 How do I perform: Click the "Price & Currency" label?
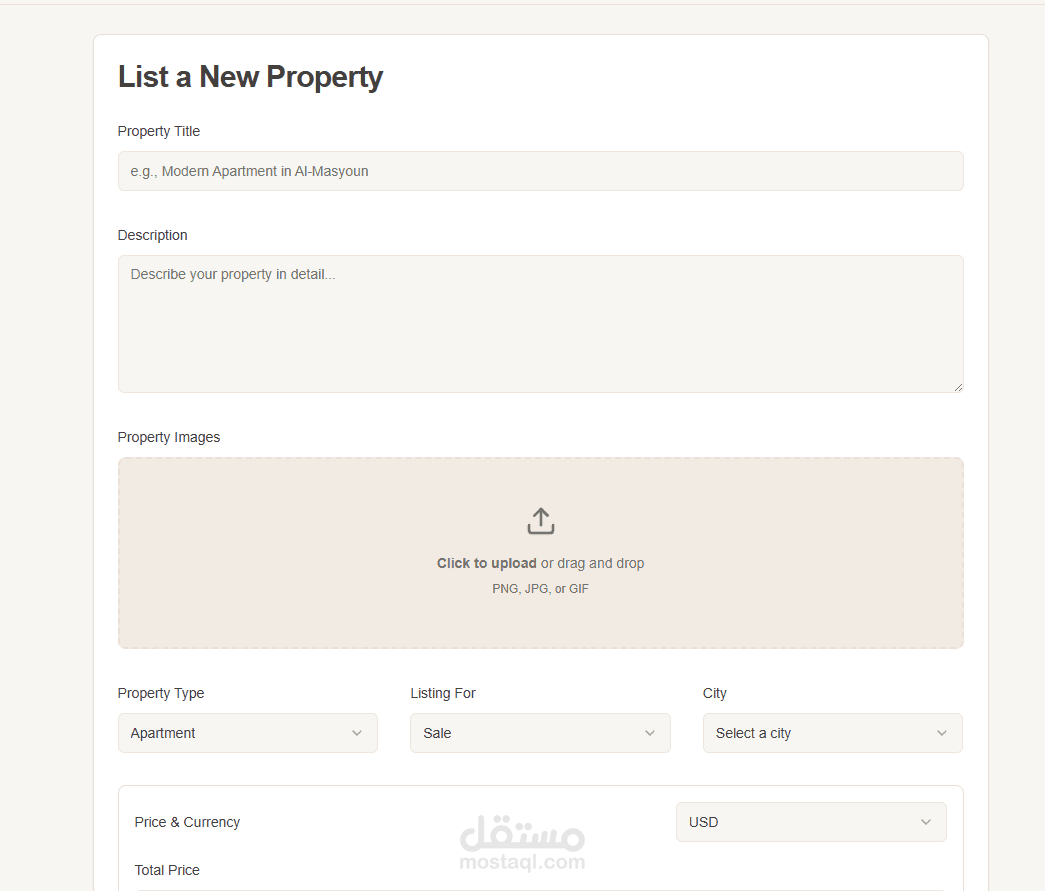click(x=187, y=822)
